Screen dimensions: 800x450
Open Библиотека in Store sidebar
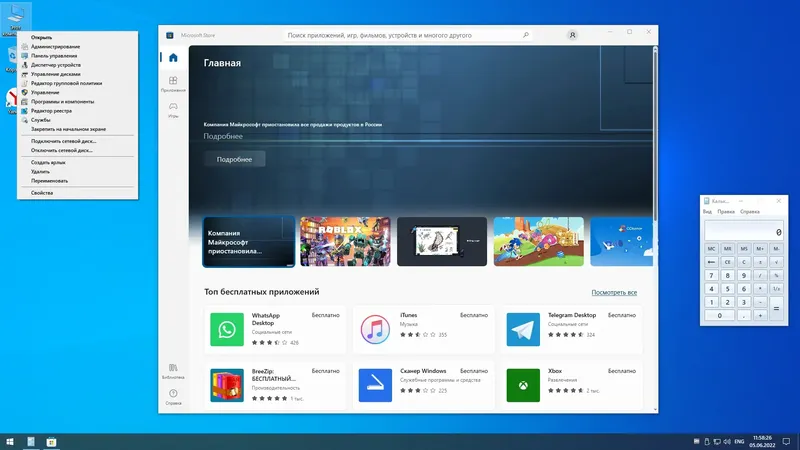173,371
